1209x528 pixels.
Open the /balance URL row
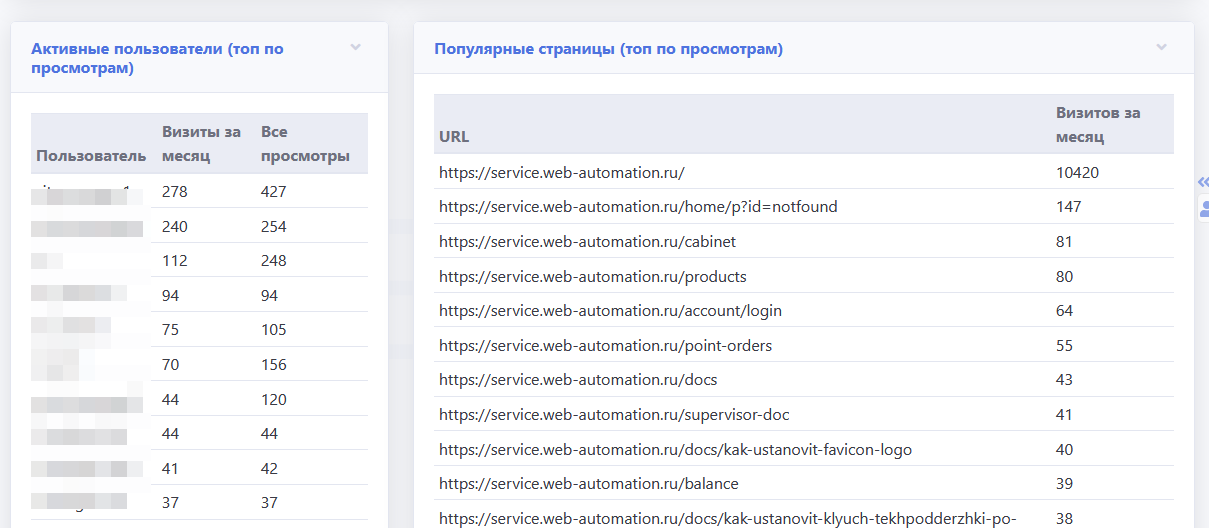pos(588,484)
